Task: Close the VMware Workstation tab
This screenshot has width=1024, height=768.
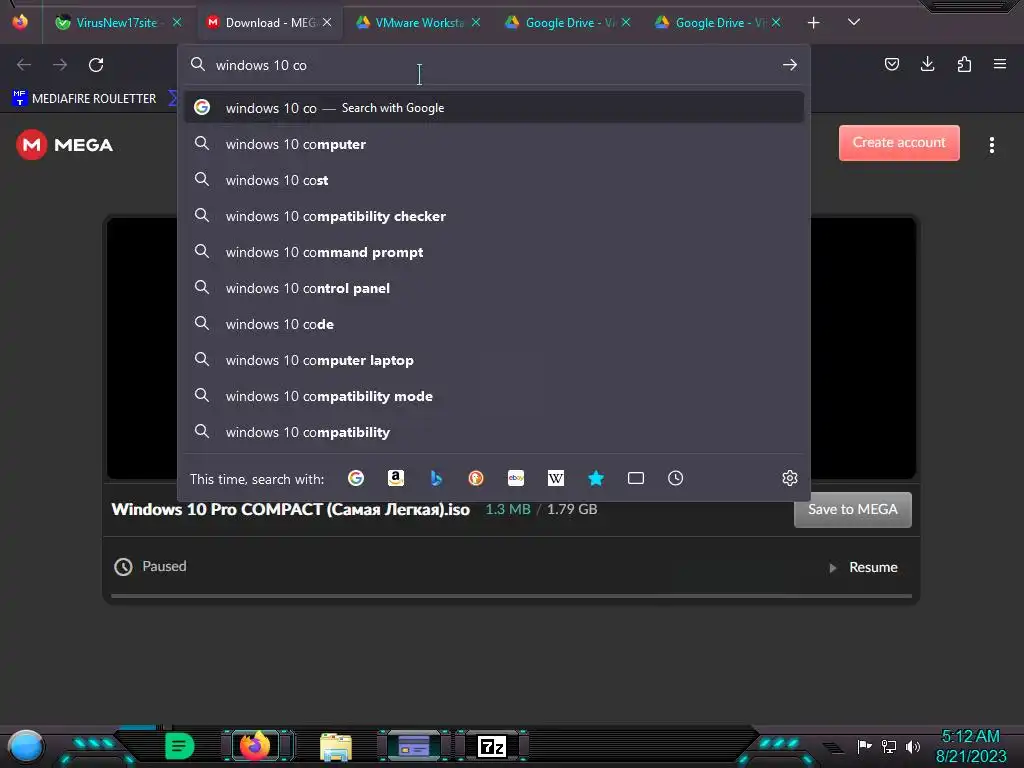Action: click(476, 22)
